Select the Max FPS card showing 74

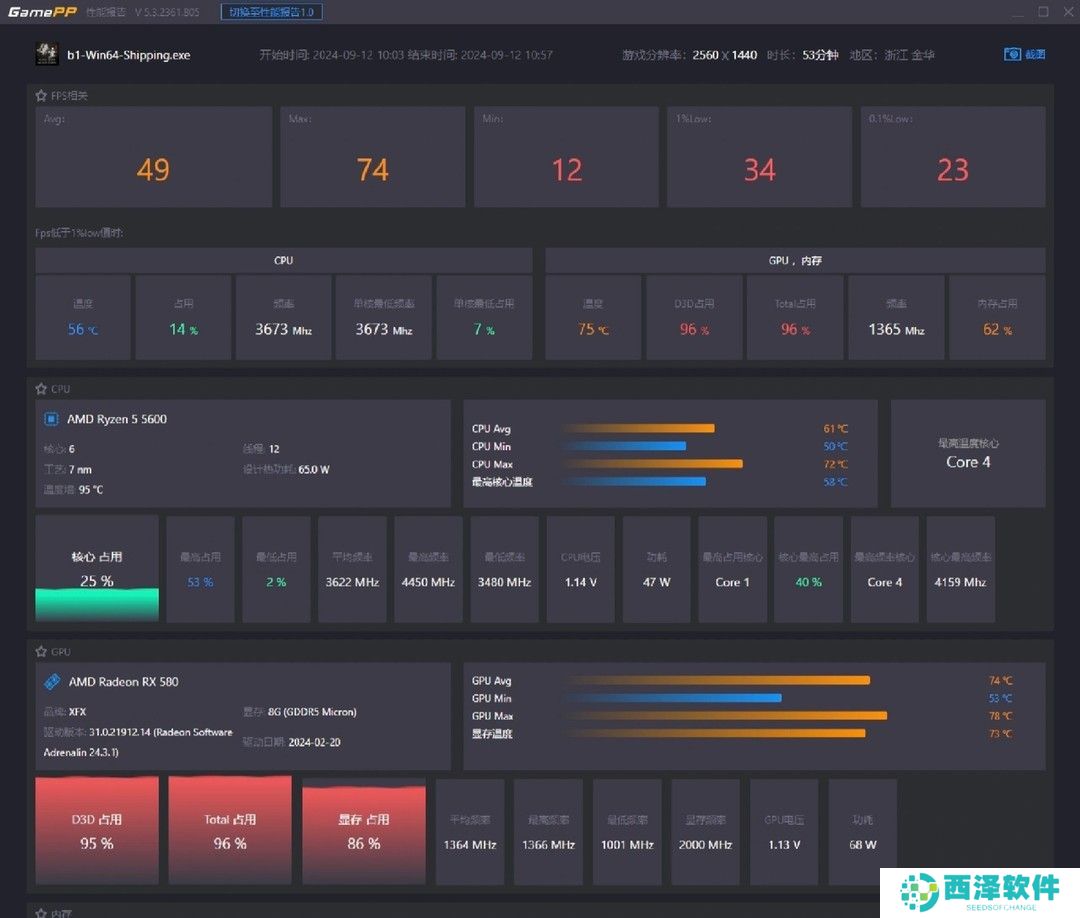(372, 157)
